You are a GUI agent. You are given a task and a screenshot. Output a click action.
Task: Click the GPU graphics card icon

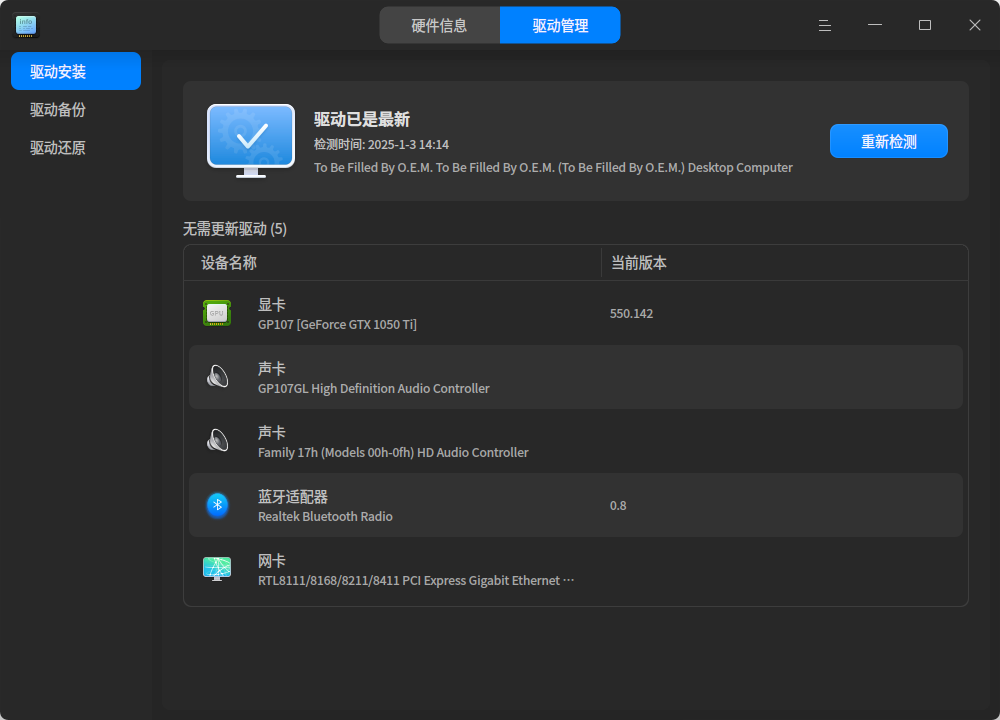click(x=217, y=313)
